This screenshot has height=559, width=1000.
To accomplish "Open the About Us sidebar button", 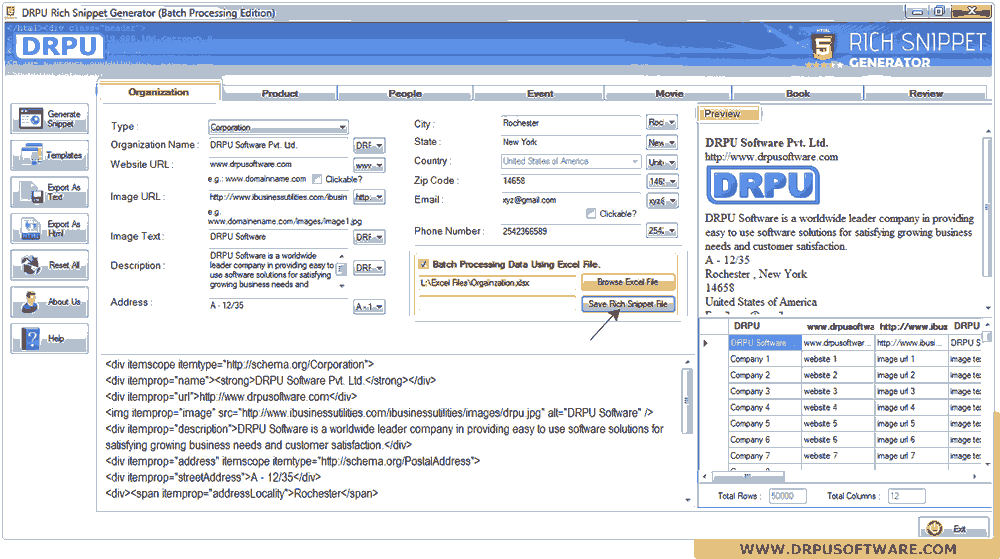I will coord(50,301).
